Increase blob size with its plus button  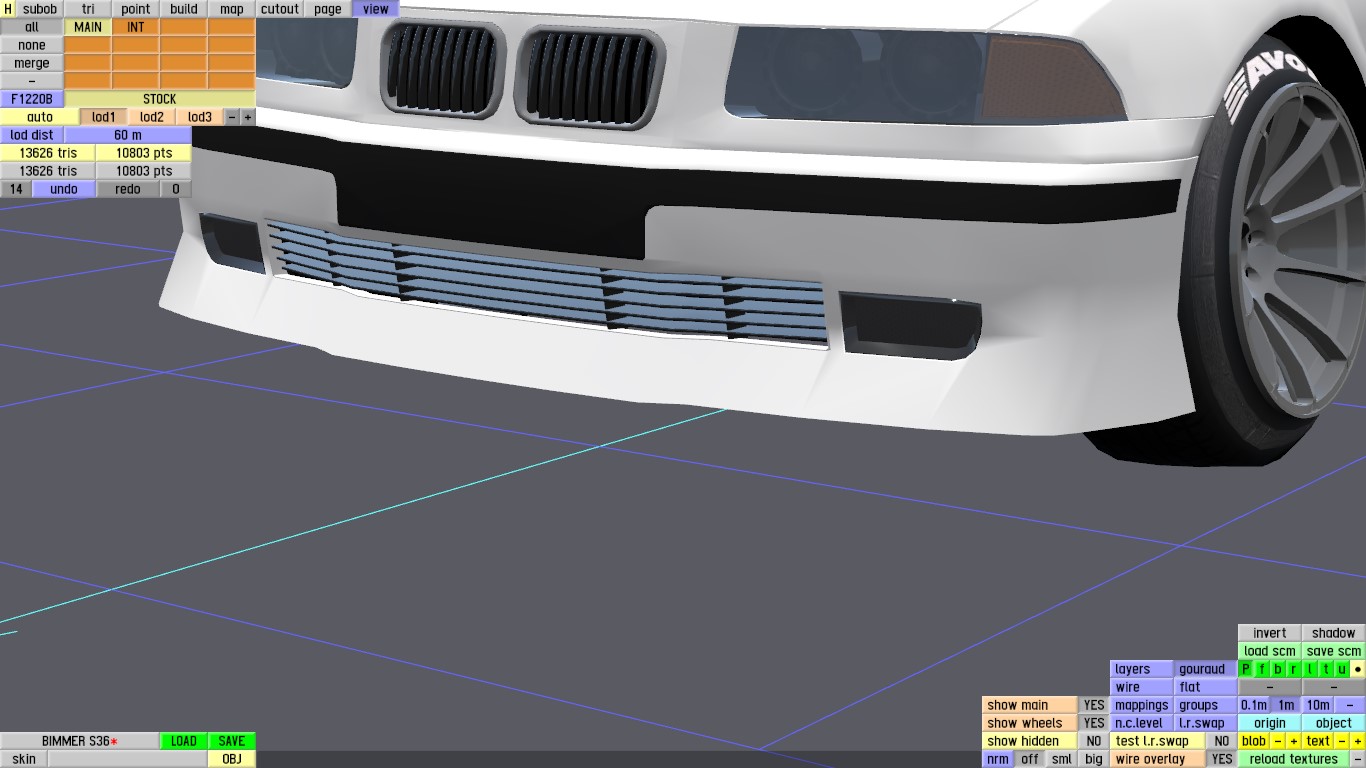[1294, 741]
